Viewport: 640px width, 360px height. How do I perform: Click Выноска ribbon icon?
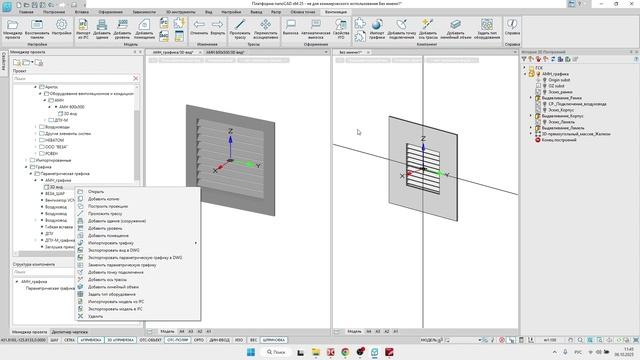pos(291,28)
